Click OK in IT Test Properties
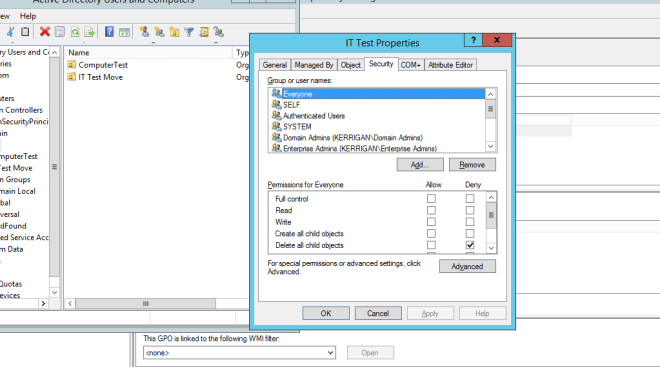The height and width of the screenshot is (367, 660). (x=326, y=313)
